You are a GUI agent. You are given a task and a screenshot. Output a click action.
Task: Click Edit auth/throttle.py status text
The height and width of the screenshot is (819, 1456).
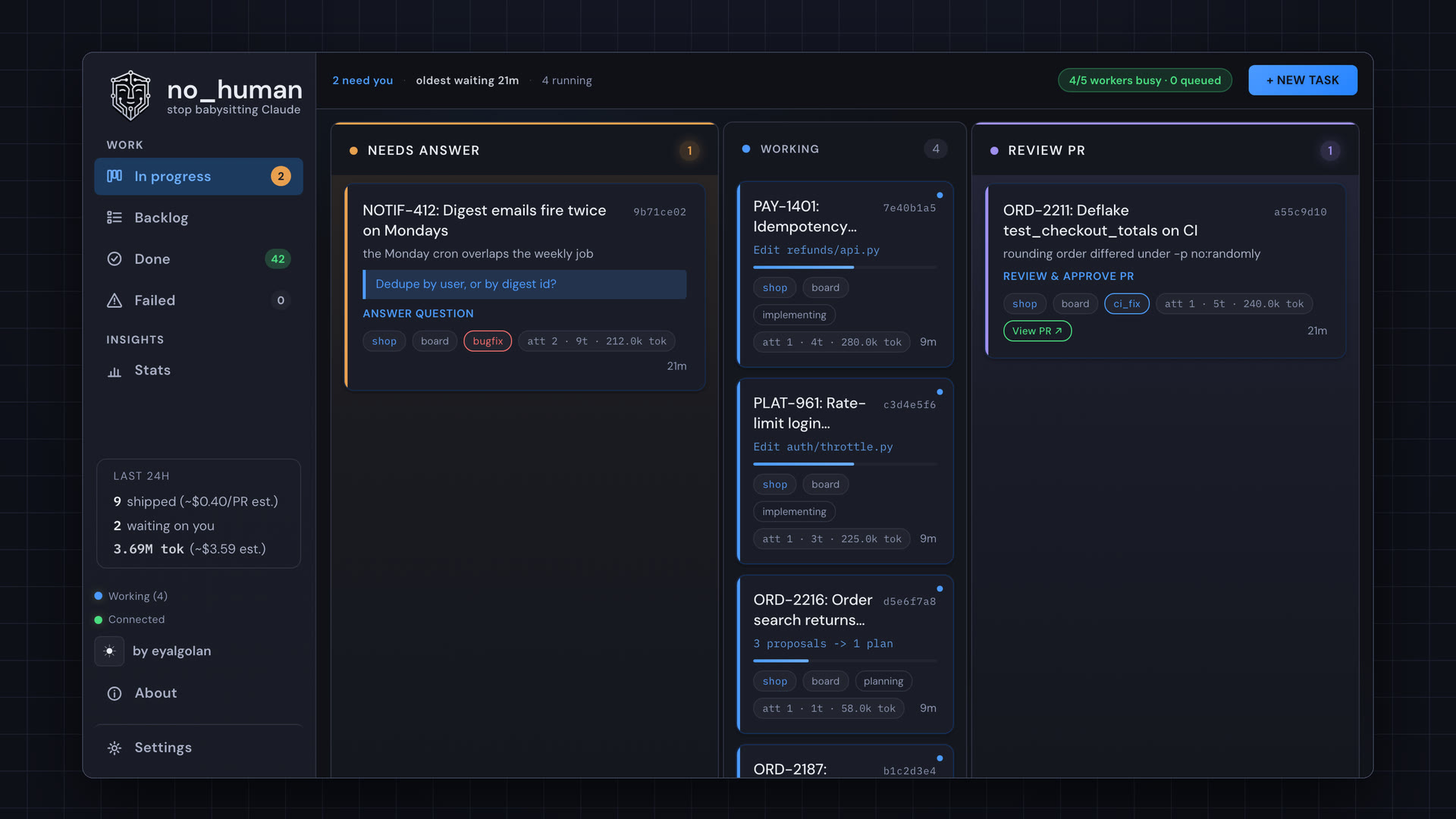click(823, 447)
